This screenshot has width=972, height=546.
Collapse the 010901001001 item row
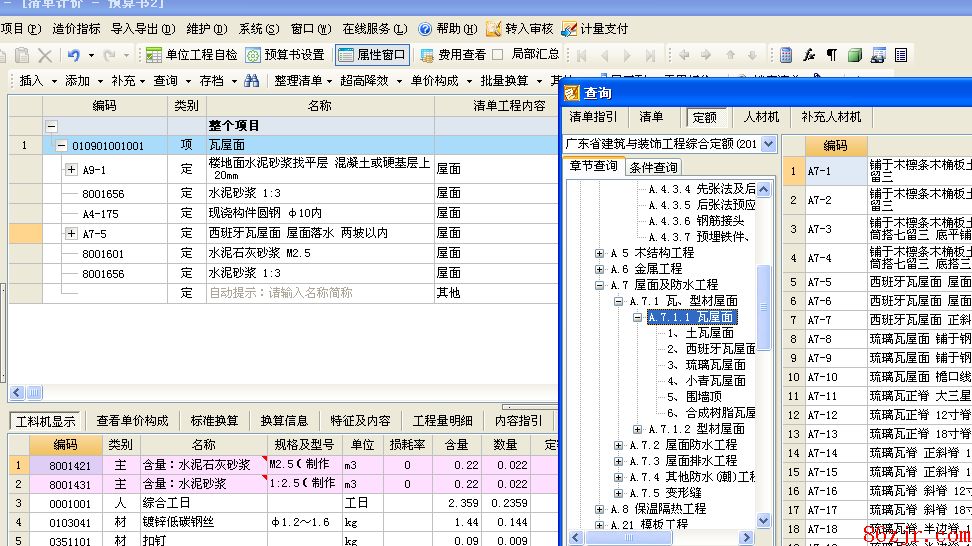coord(61,146)
